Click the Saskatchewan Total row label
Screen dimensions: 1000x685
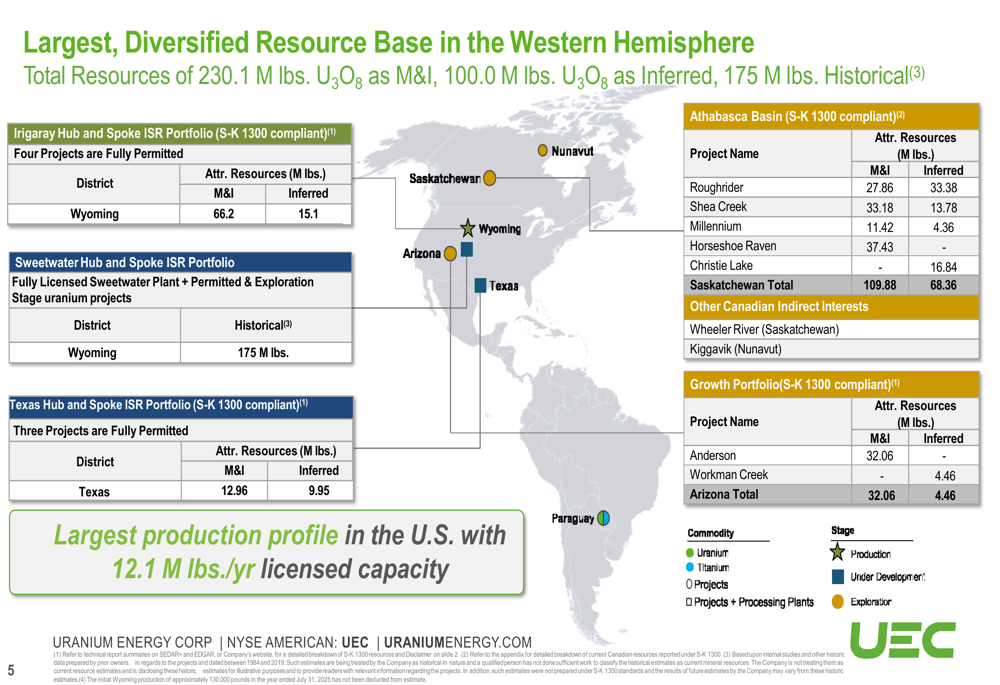pyautogui.click(x=741, y=285)
